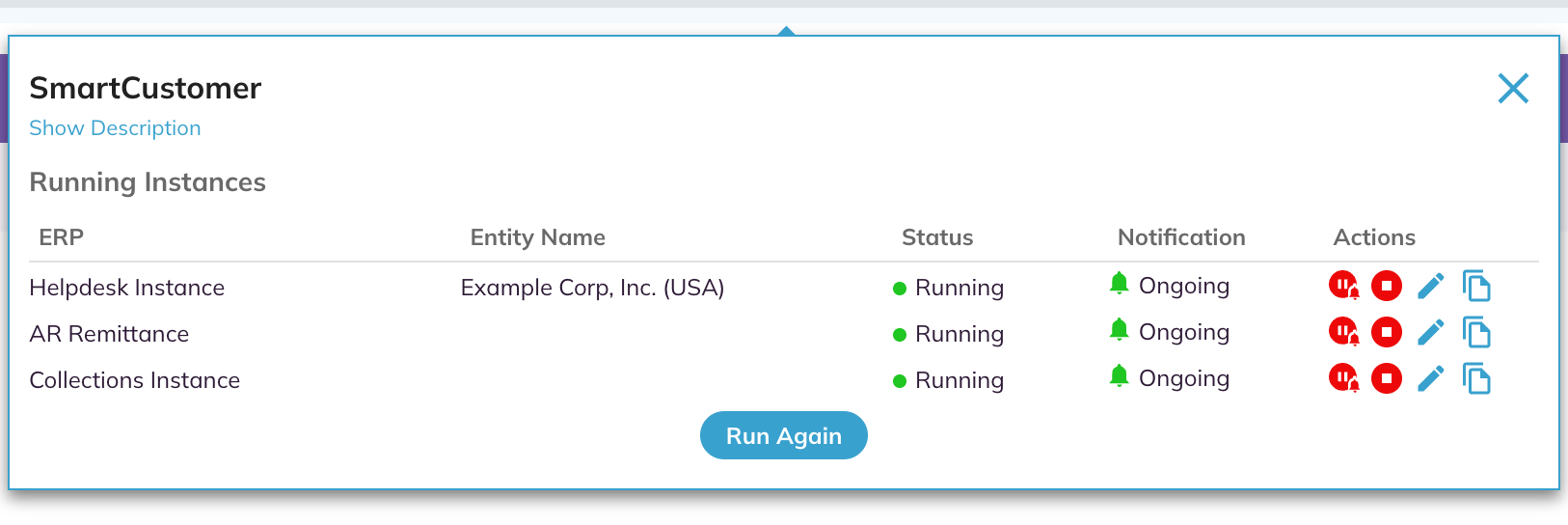Edit the AR Remittance instance
Viewport: 1568px width, 525px height.
click(1431, 332)
